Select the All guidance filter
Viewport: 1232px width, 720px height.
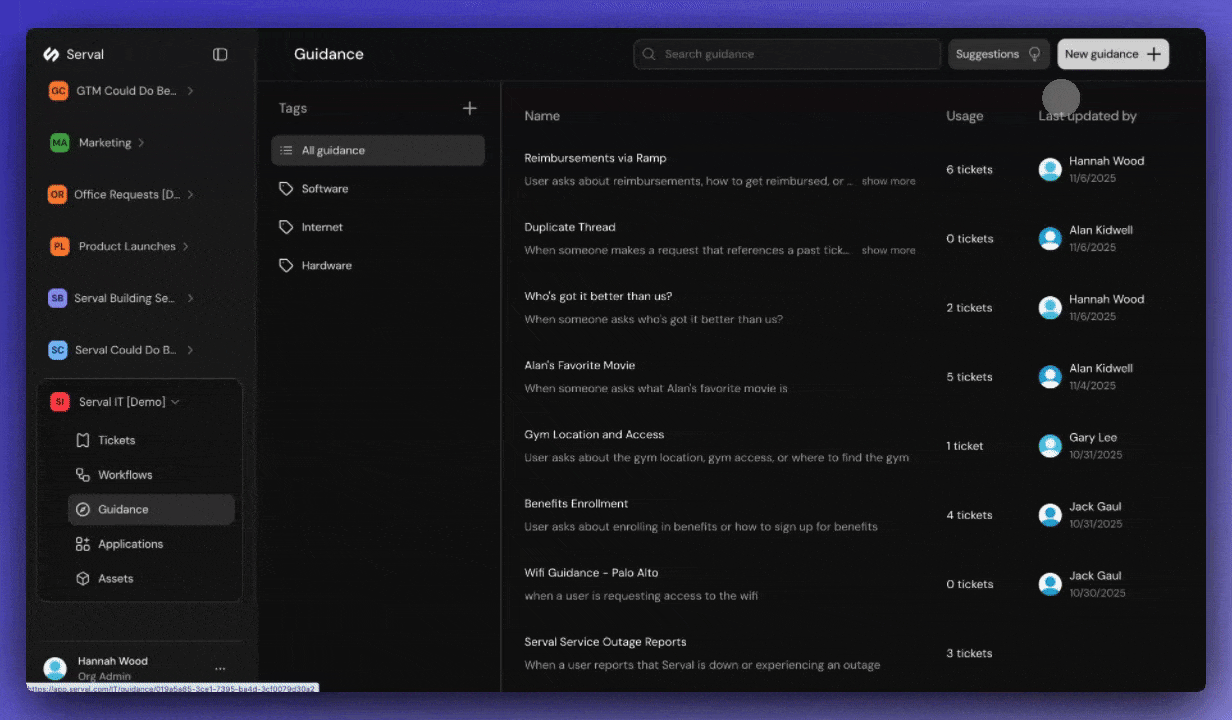point(378,150)
